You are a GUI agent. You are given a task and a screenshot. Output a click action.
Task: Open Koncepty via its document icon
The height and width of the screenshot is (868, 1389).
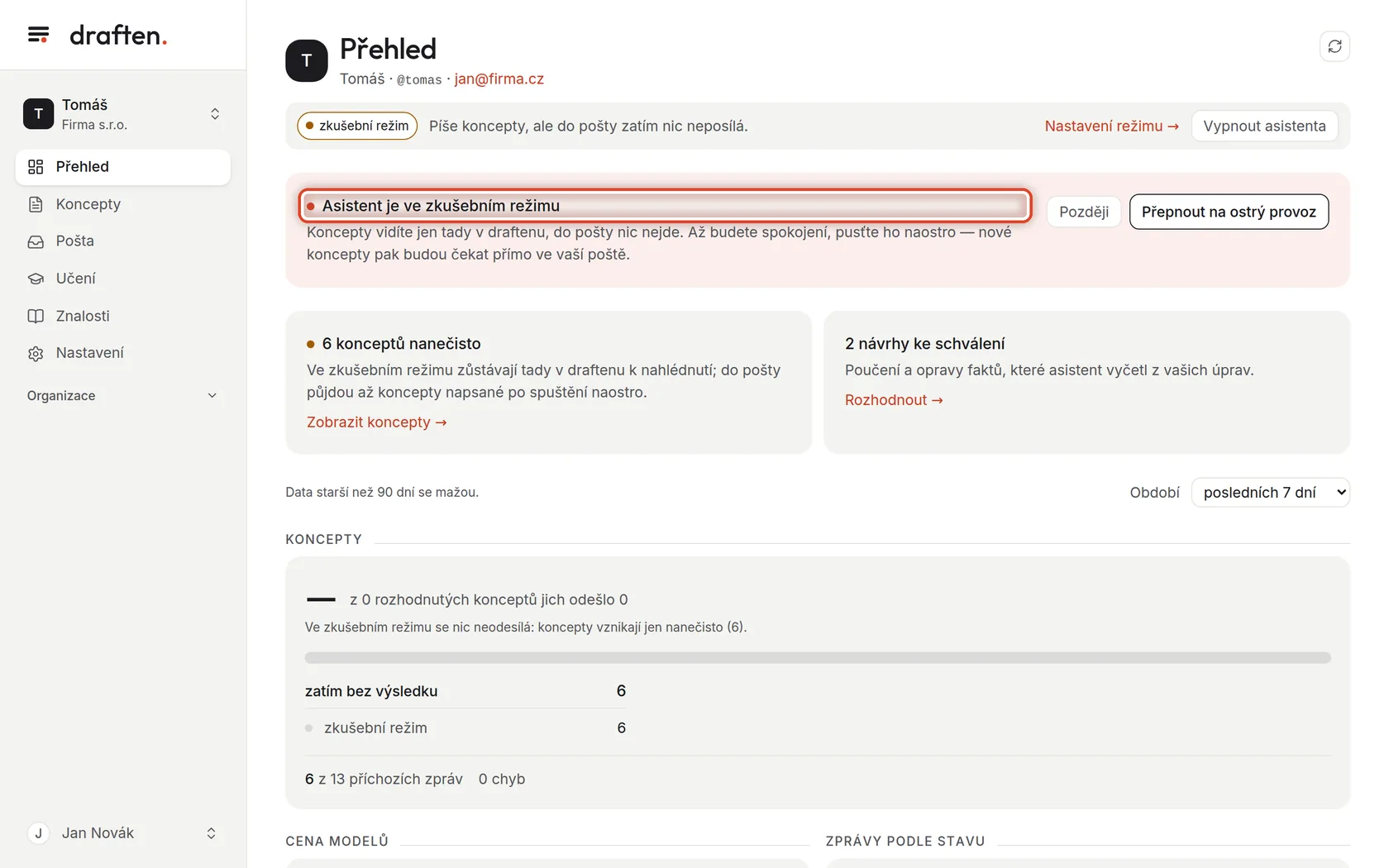(x=36, y=204)
